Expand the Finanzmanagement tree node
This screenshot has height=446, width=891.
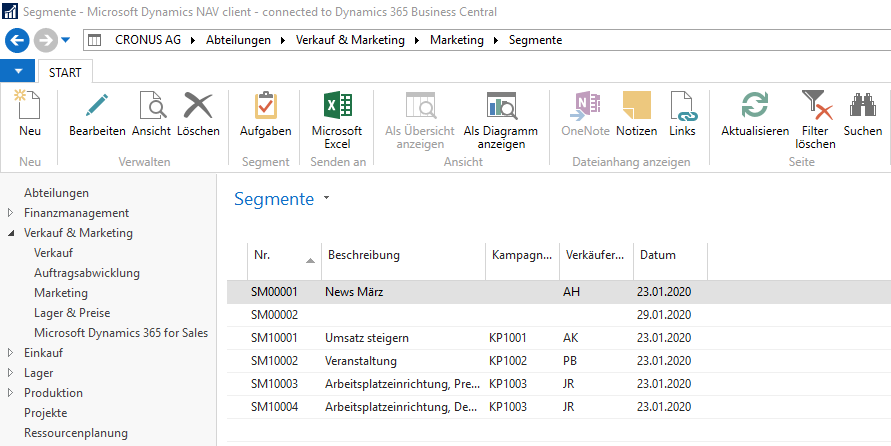click(10, 213)
